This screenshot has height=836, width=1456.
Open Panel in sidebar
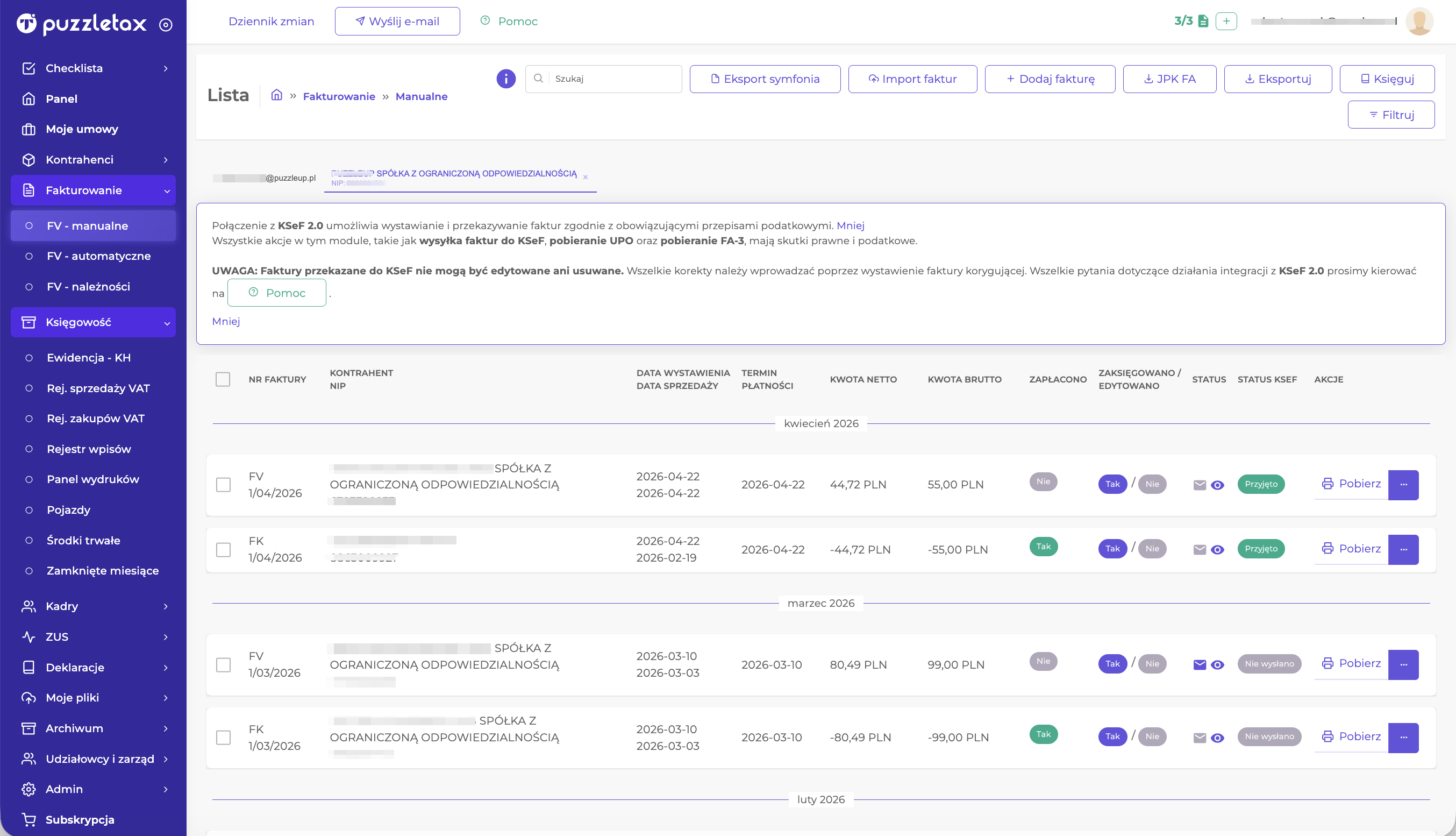click(x=93, y=99)
